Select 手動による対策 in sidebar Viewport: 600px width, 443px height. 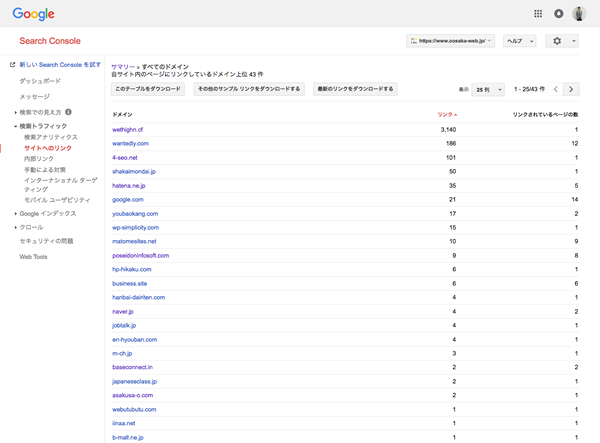[45, 169]
